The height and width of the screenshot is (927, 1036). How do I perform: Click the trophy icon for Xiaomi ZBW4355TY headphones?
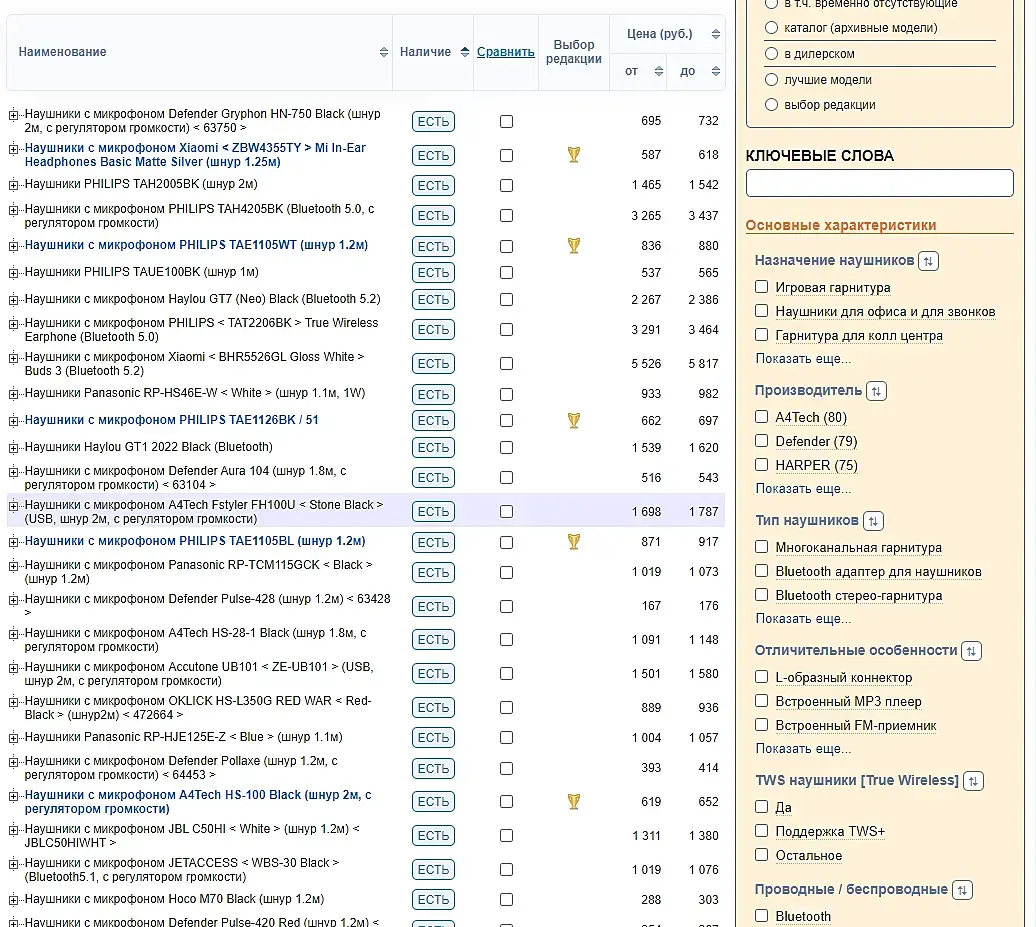pyautogui.click(x=574, y=155)
